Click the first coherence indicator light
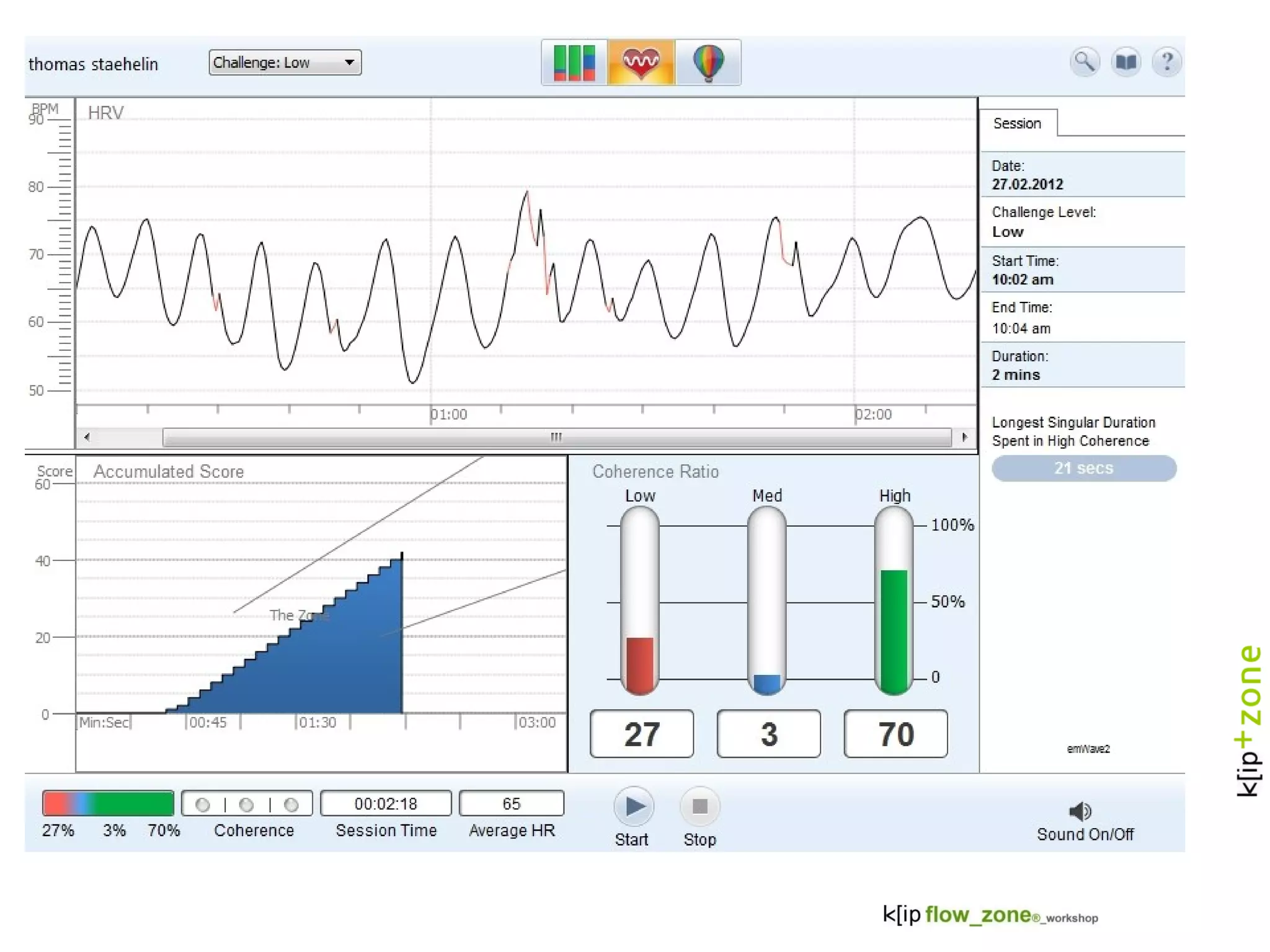Viewport: 1270px width, 952px height. click(x=202, y=804)
